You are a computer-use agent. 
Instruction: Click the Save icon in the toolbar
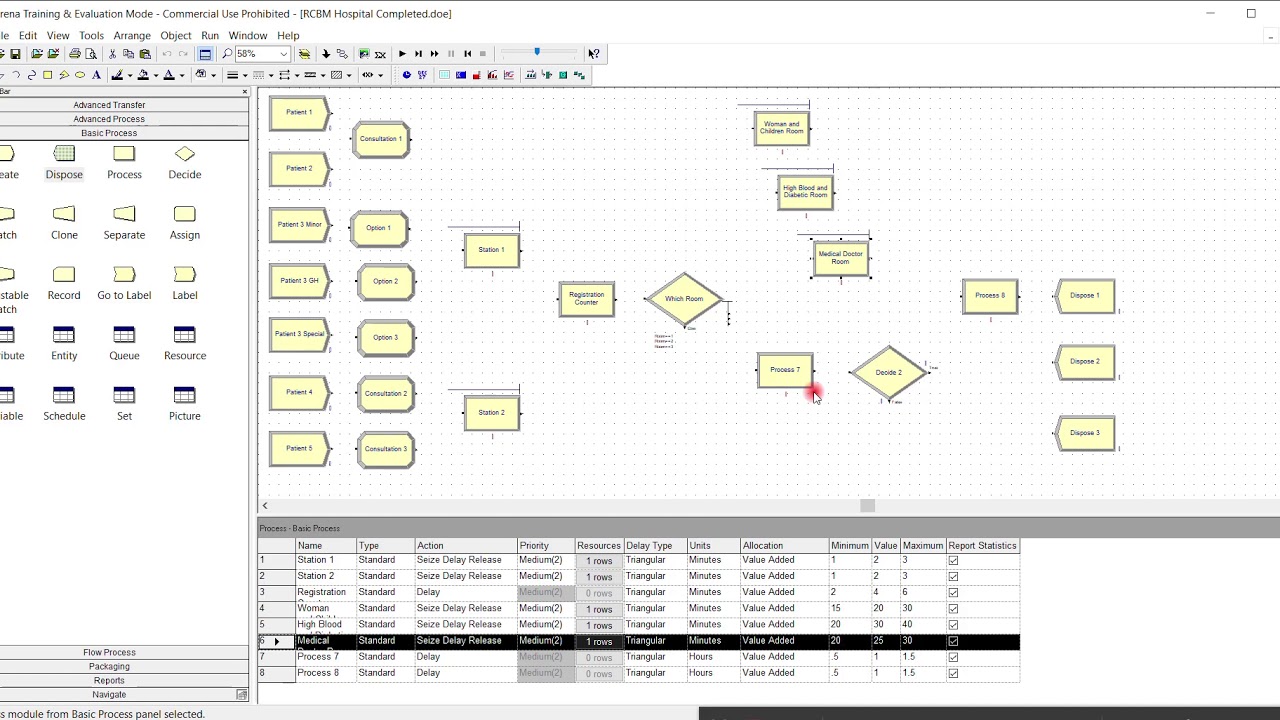point(15,54)
